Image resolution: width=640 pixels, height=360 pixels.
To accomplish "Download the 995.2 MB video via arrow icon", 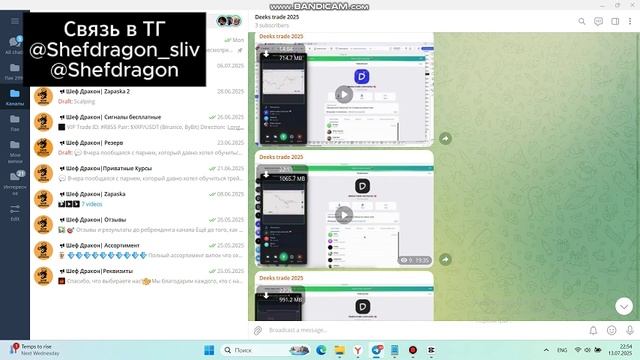I will 266,296.
